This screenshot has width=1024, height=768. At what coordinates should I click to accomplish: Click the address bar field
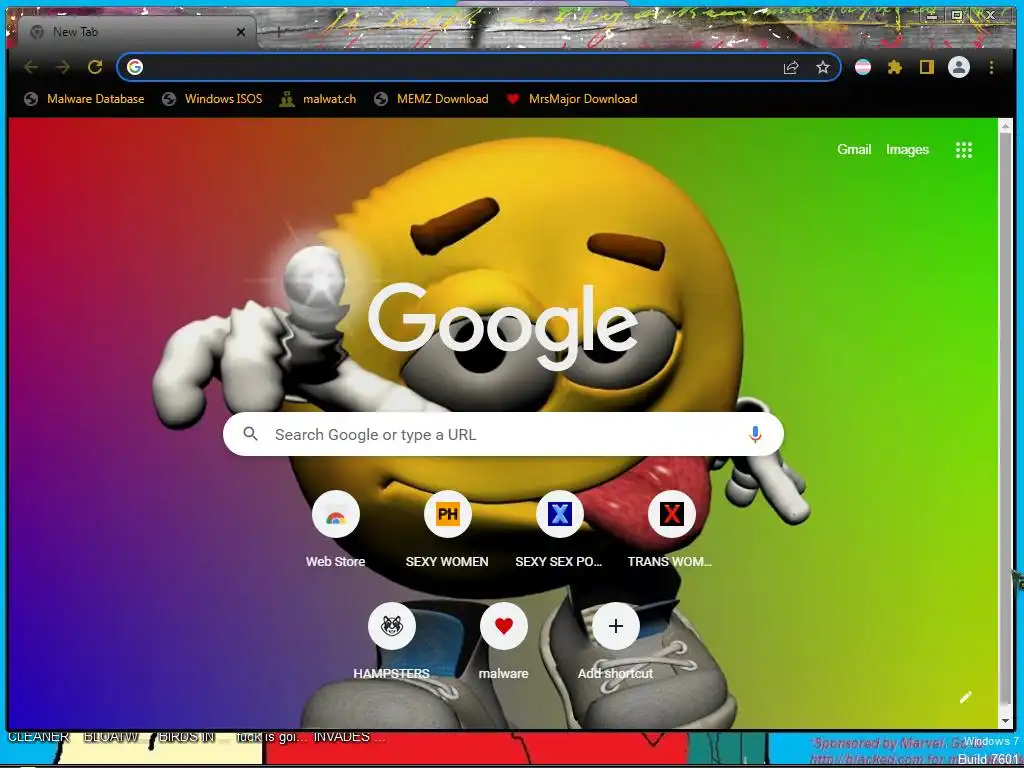click(x=479, y=67)
